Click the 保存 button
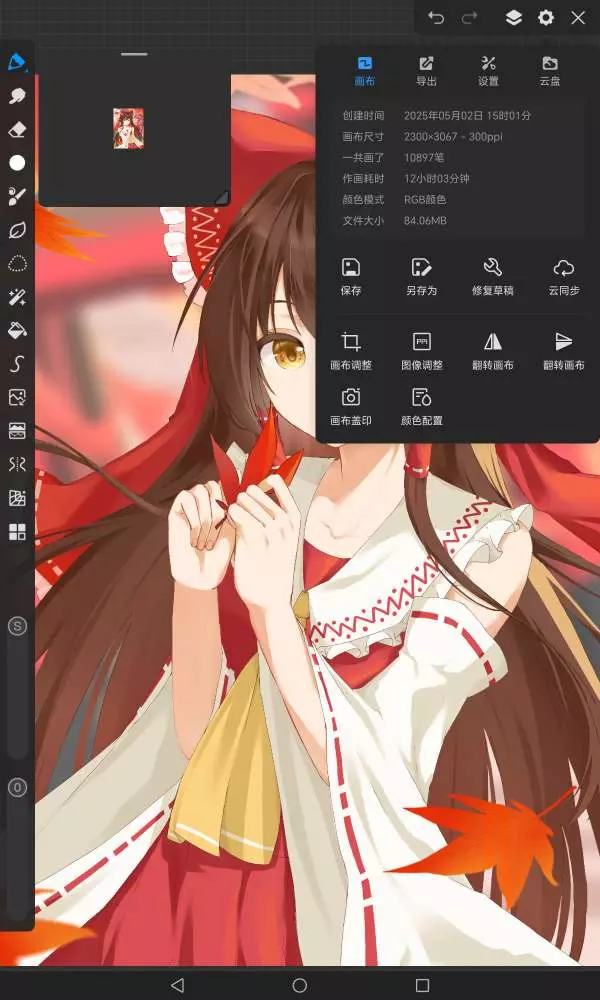The image size is (600, 1000). [351, 277]
